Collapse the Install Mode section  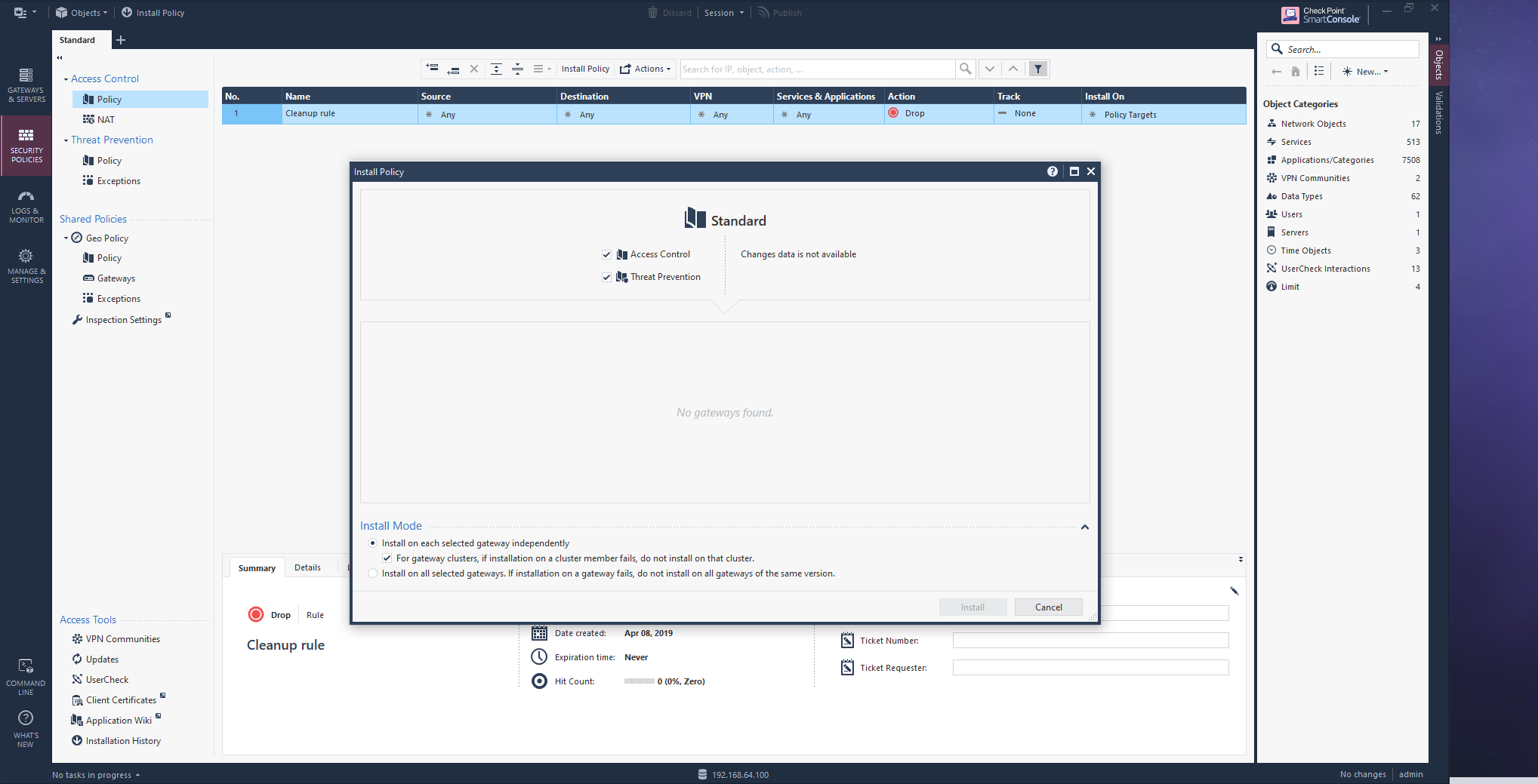[x=1084, y=527]
